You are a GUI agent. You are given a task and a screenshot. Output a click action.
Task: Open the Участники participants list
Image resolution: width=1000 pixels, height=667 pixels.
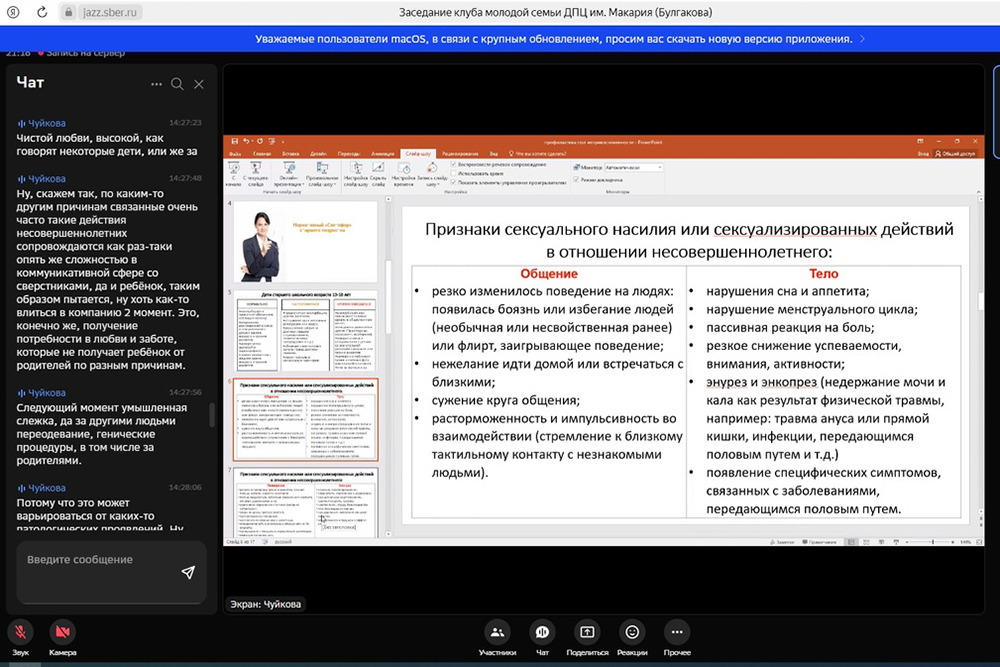pos(497,633)
